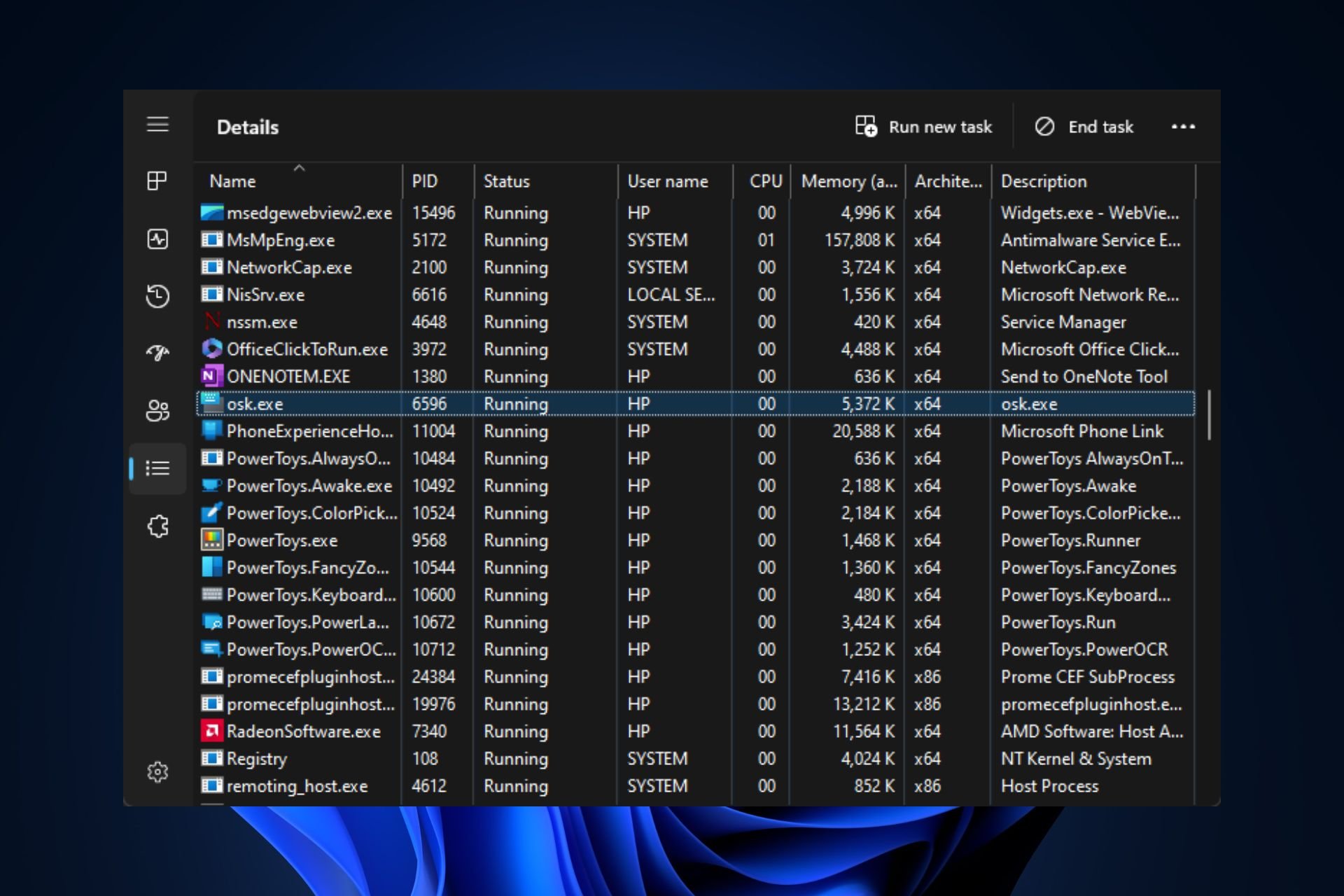This screenshot has height=896, width=1344.
Task: Click the LOCAL SE... user name cell
Action: click(x=671, y=295)
